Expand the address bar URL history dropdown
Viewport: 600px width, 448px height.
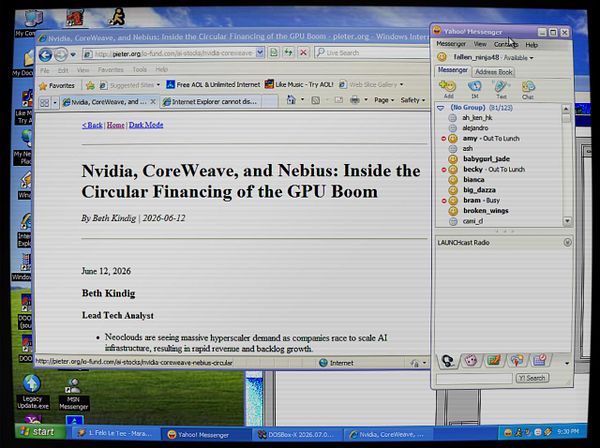[x=260, y=52]
